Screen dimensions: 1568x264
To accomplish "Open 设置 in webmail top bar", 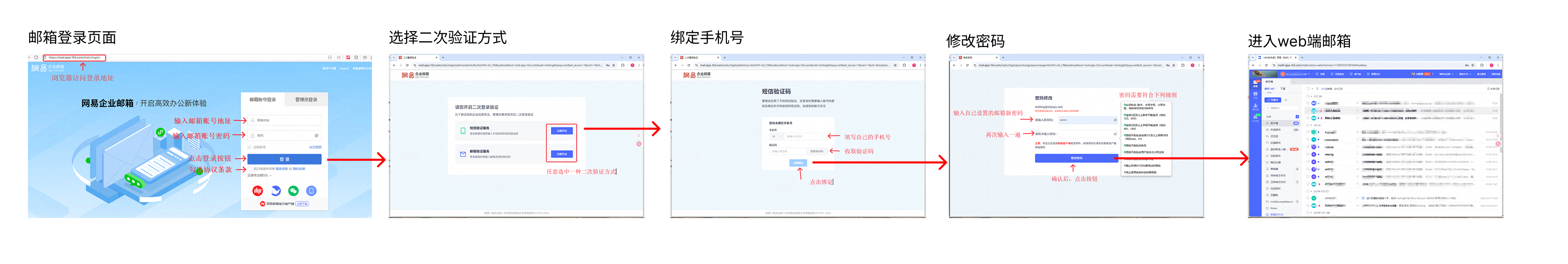I will click(1321, 74).
